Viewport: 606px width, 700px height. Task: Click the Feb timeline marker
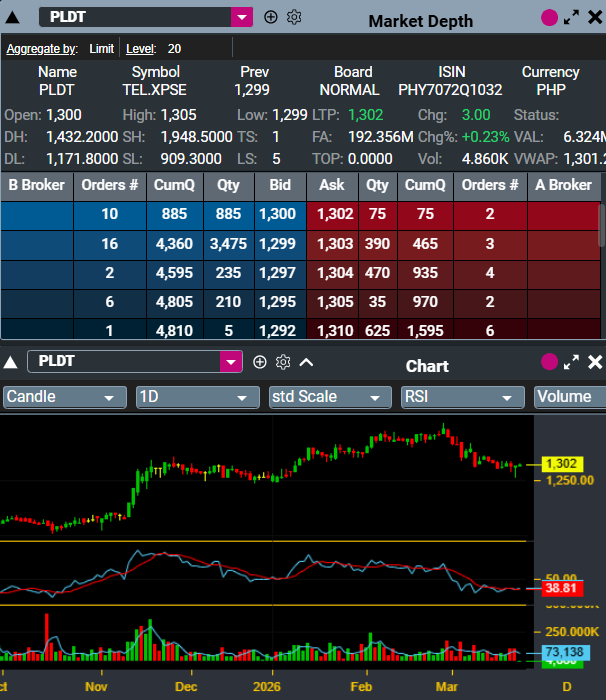[361, 687]
